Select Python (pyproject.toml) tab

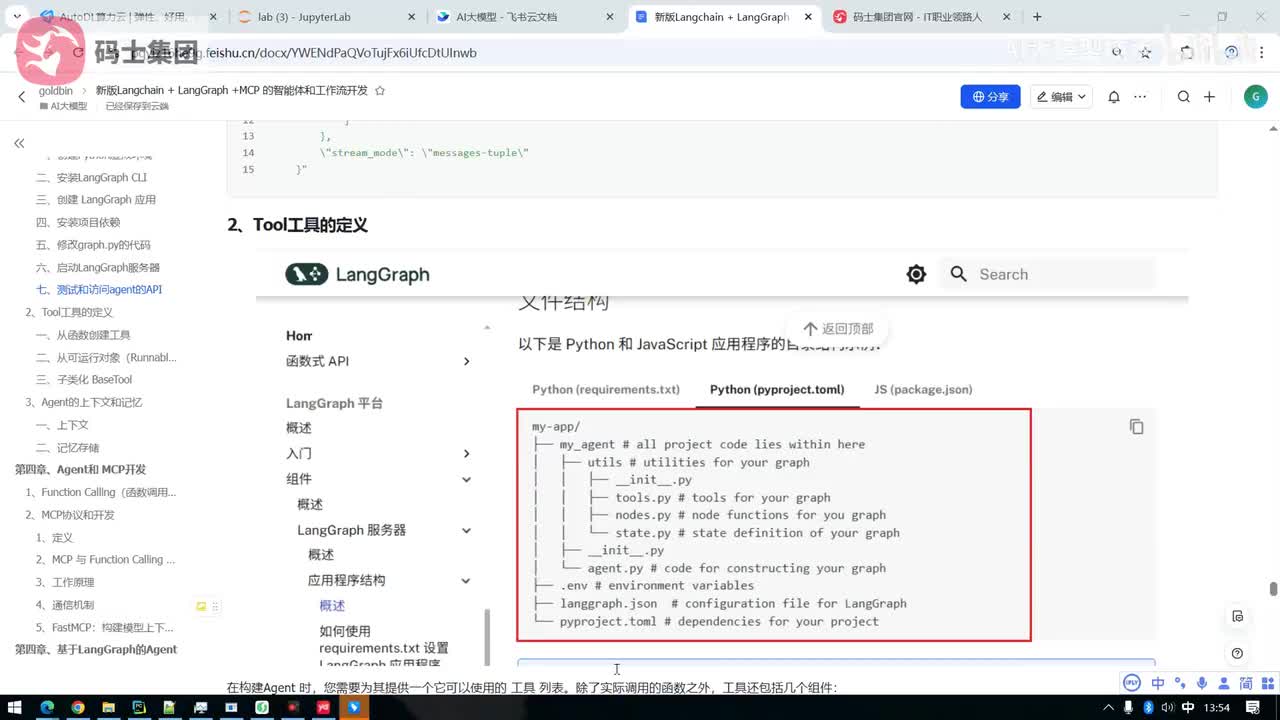pos(777,390)
